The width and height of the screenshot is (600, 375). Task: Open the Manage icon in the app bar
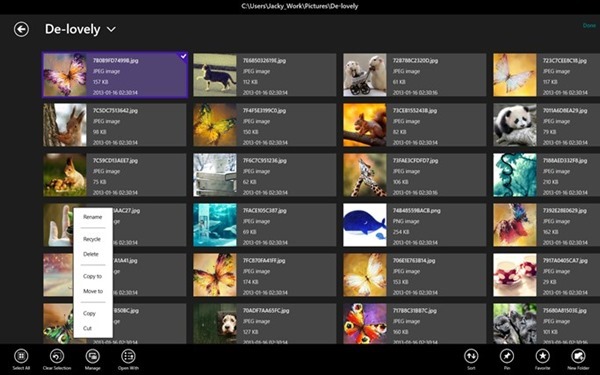coord(93,356)
